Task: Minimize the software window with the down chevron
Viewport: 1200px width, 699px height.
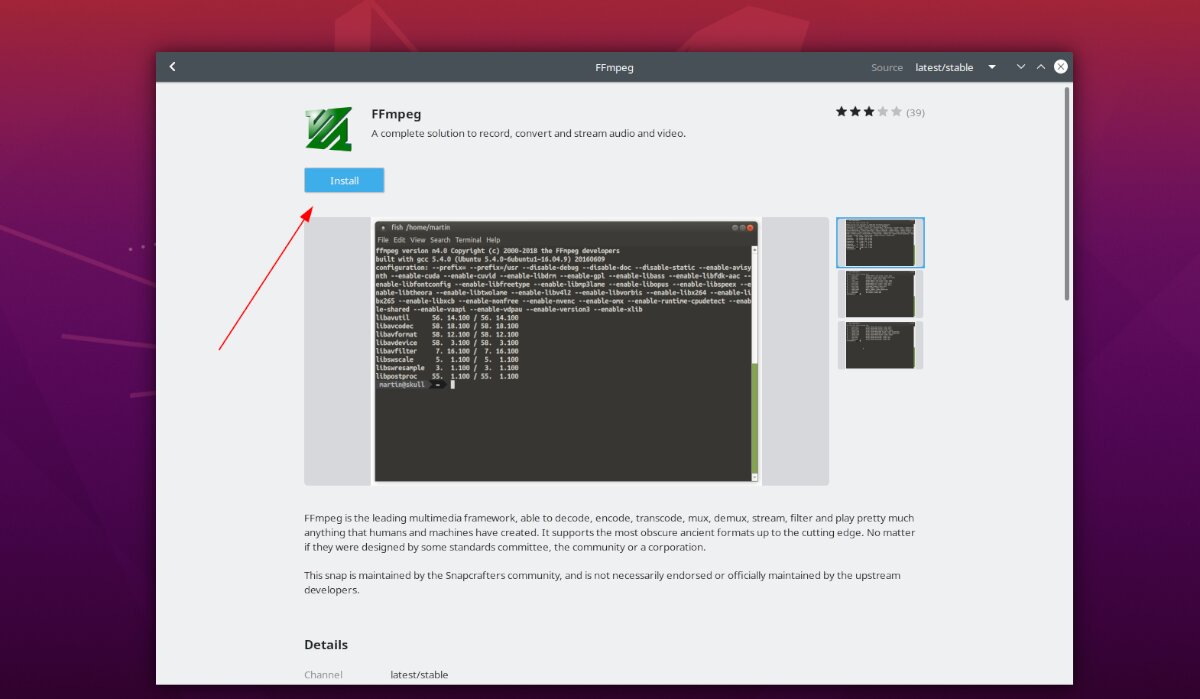Action: coord(1021,67)
